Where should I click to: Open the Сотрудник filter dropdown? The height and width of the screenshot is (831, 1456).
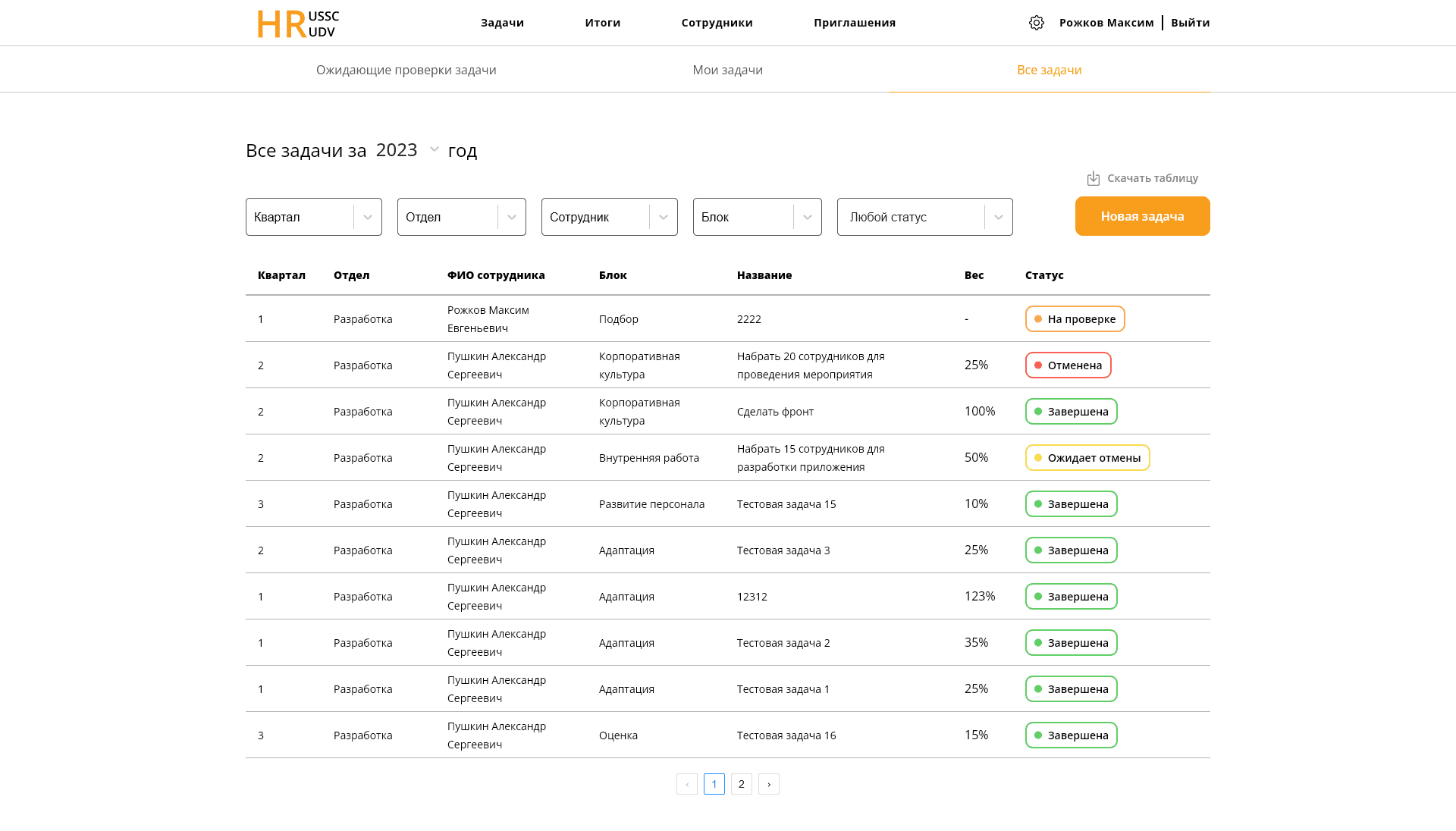coord(609,217)
